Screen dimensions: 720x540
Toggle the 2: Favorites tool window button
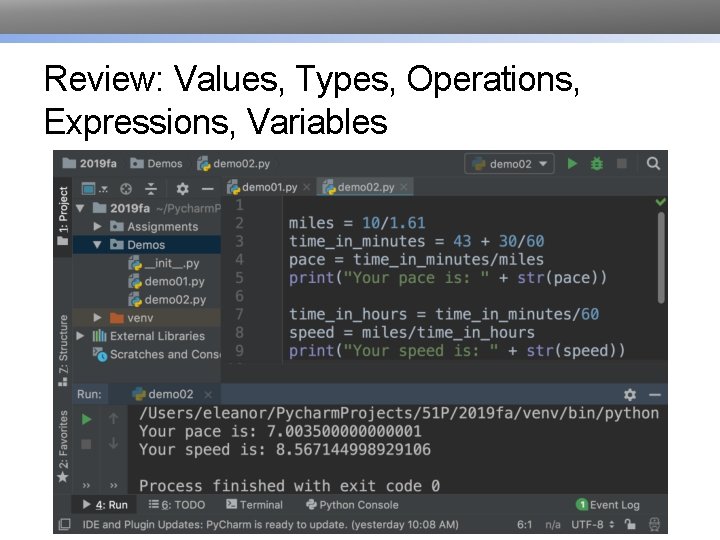point(63,446)
